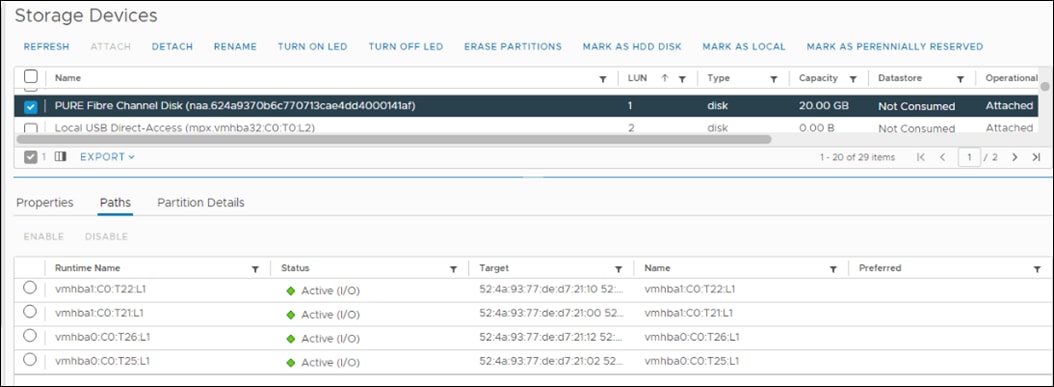Image resolution: width=1054 pixels, height=387 pixels.
Task: Click the vertical scrollbar of devices table
Action: pyautogui.click(x=1045, y=86)
